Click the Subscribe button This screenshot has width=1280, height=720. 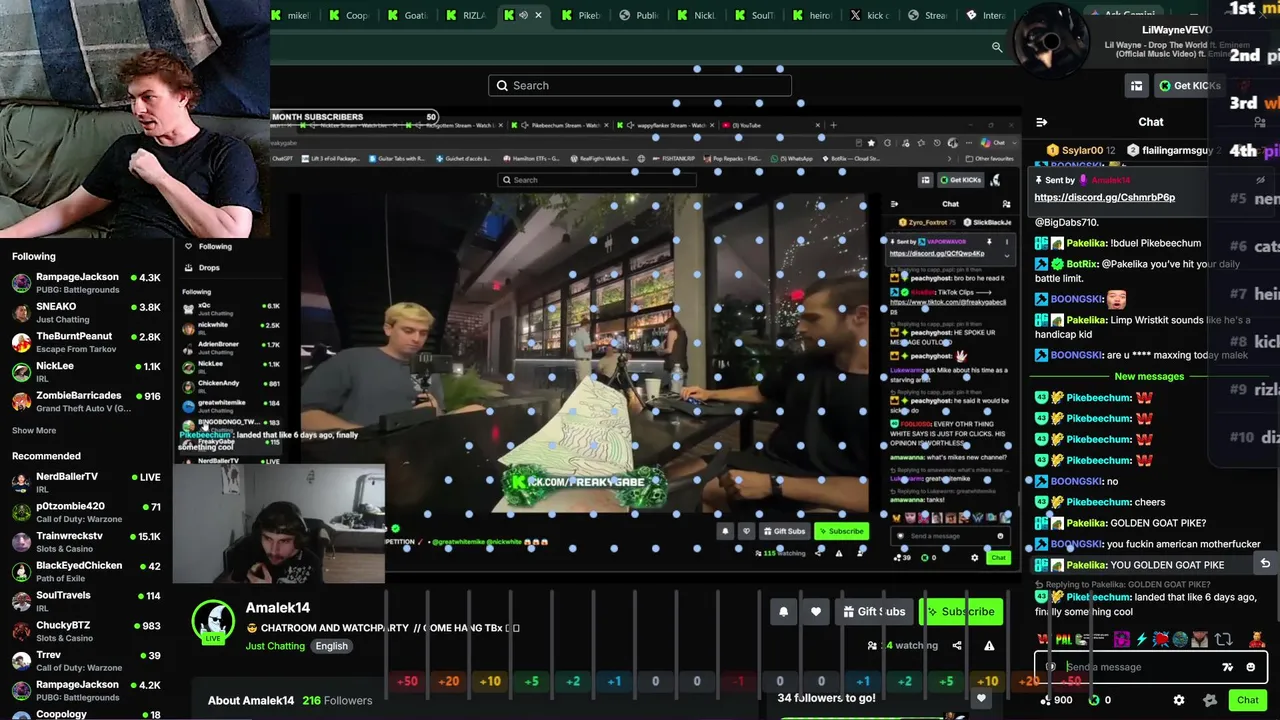coord(960,612)
